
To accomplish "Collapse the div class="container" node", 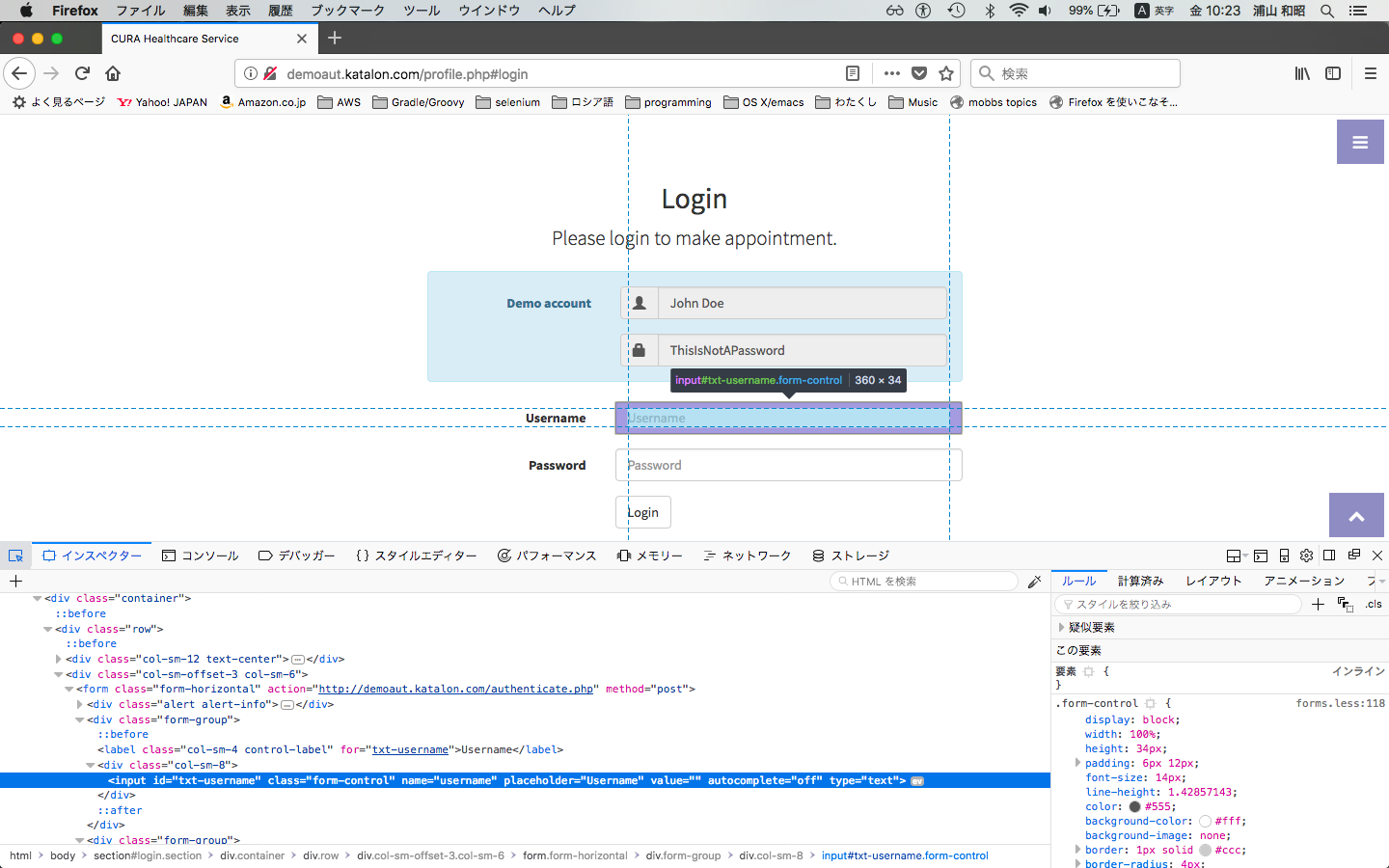I will (38, 598).
